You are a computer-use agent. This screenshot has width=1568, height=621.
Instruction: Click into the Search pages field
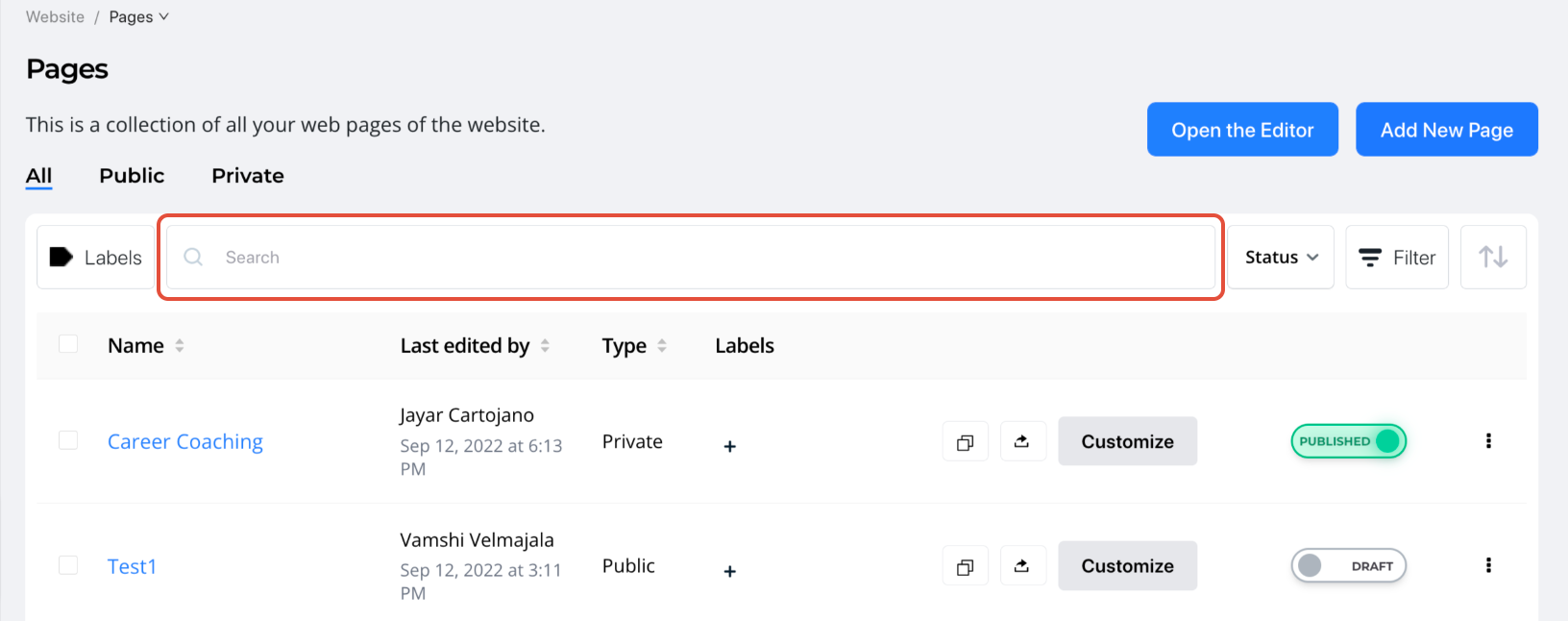pyautogui.click(x=691, y=257)
